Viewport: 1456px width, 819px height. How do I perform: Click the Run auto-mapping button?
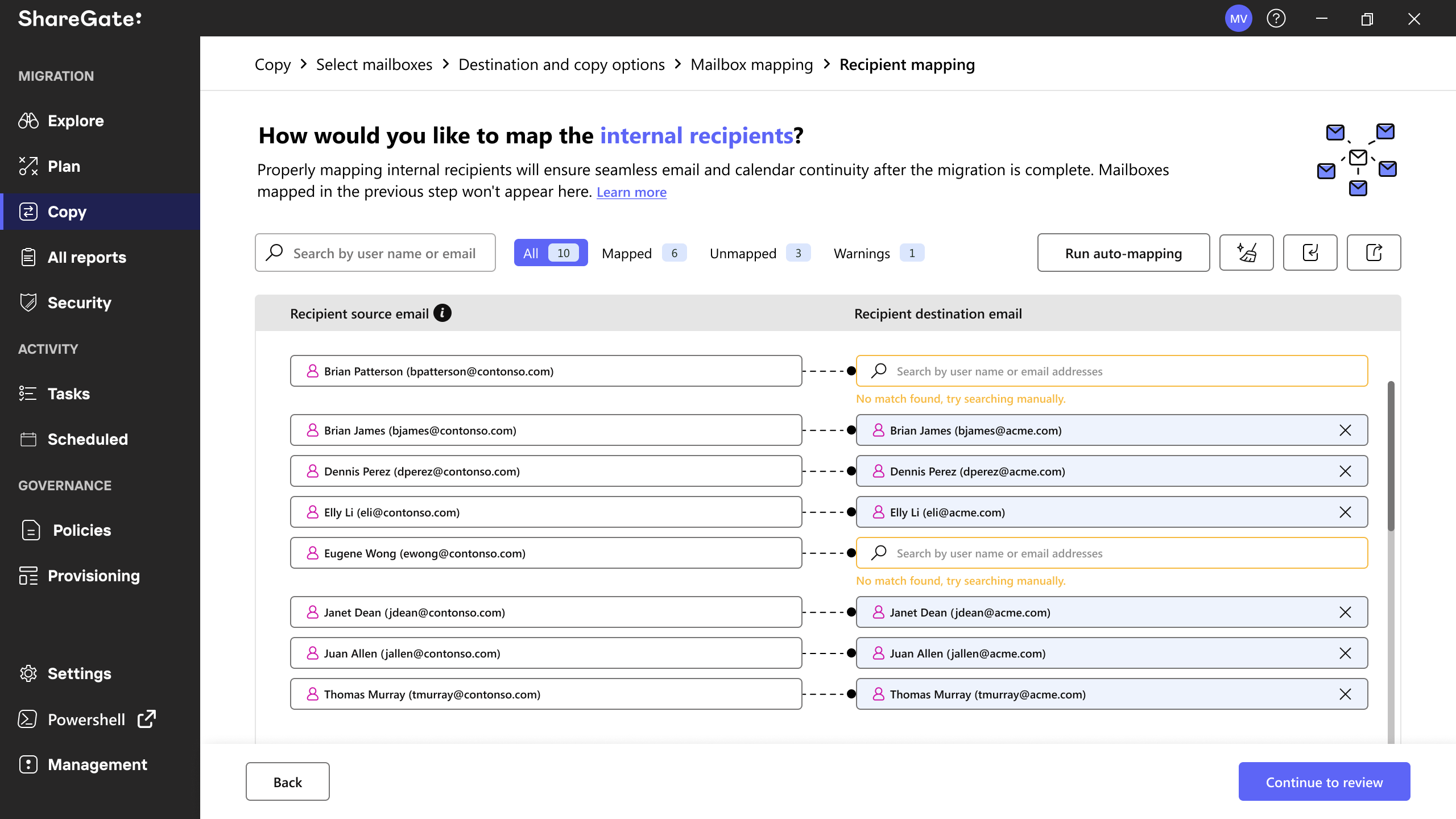coord(1123,253)
